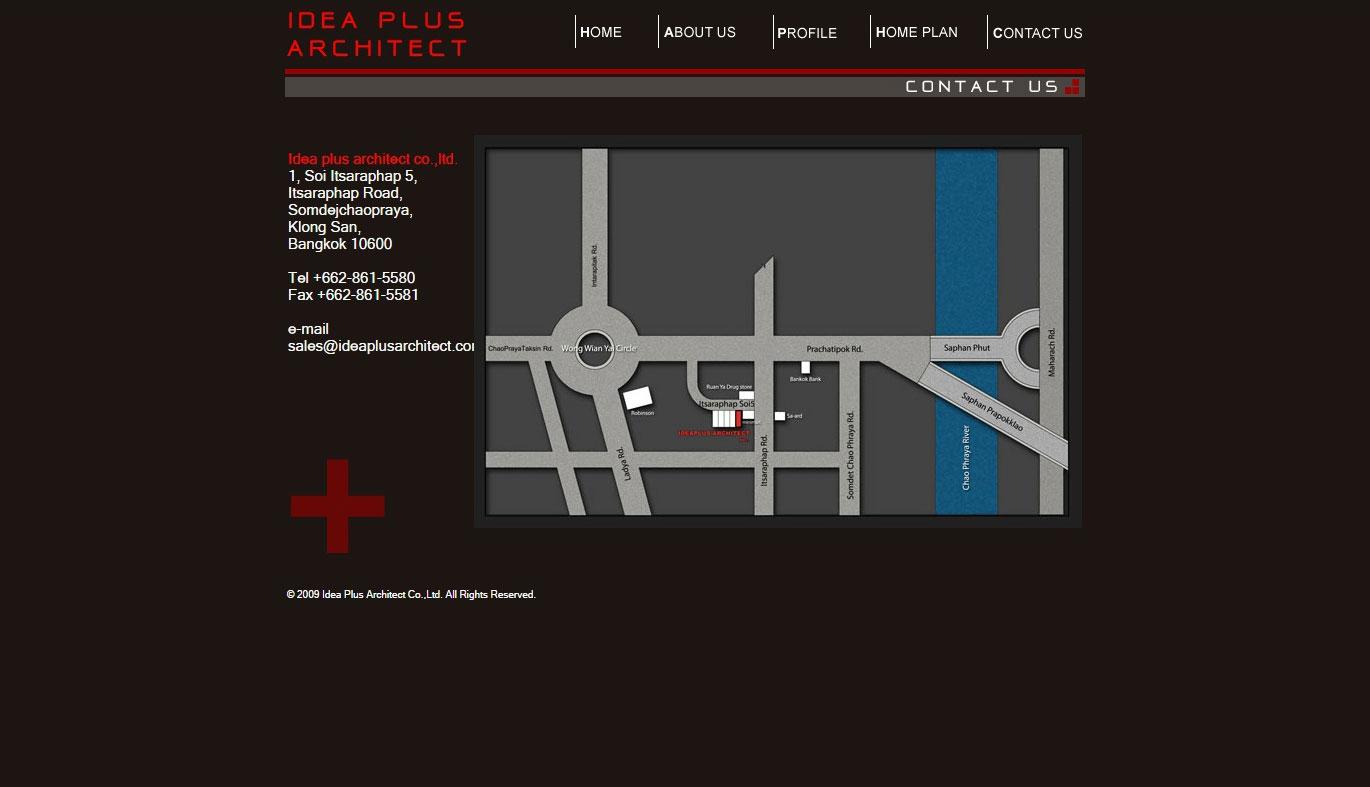The width and height of the screenshot is (1370, 787).
Task: Click the sales email address
Action: click(x=381, y=346)
